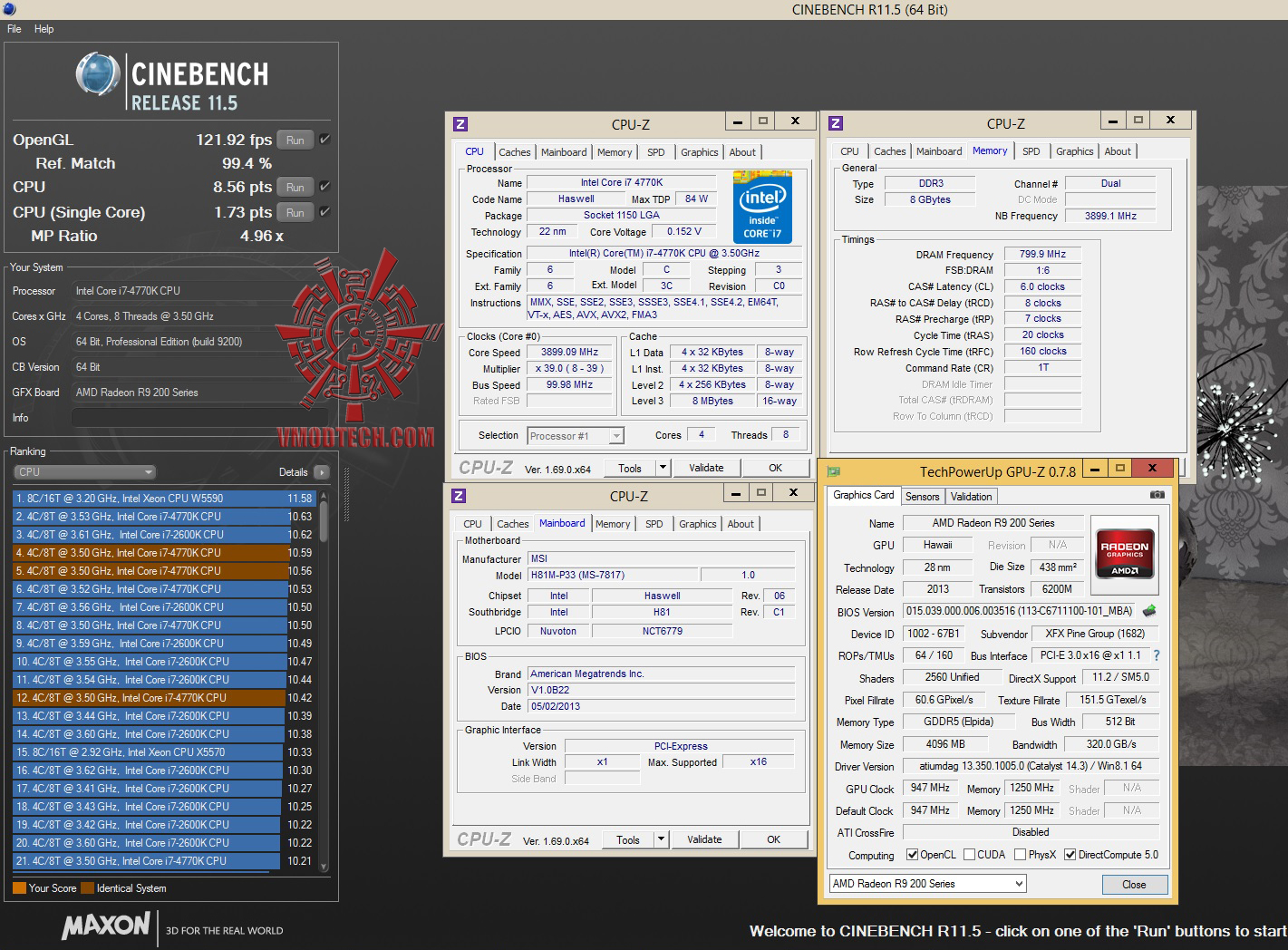The width and height of the screenshot is (1288, 950).
Task: Click the empty Info field in Cinebench
Action: tap(199, 418)
